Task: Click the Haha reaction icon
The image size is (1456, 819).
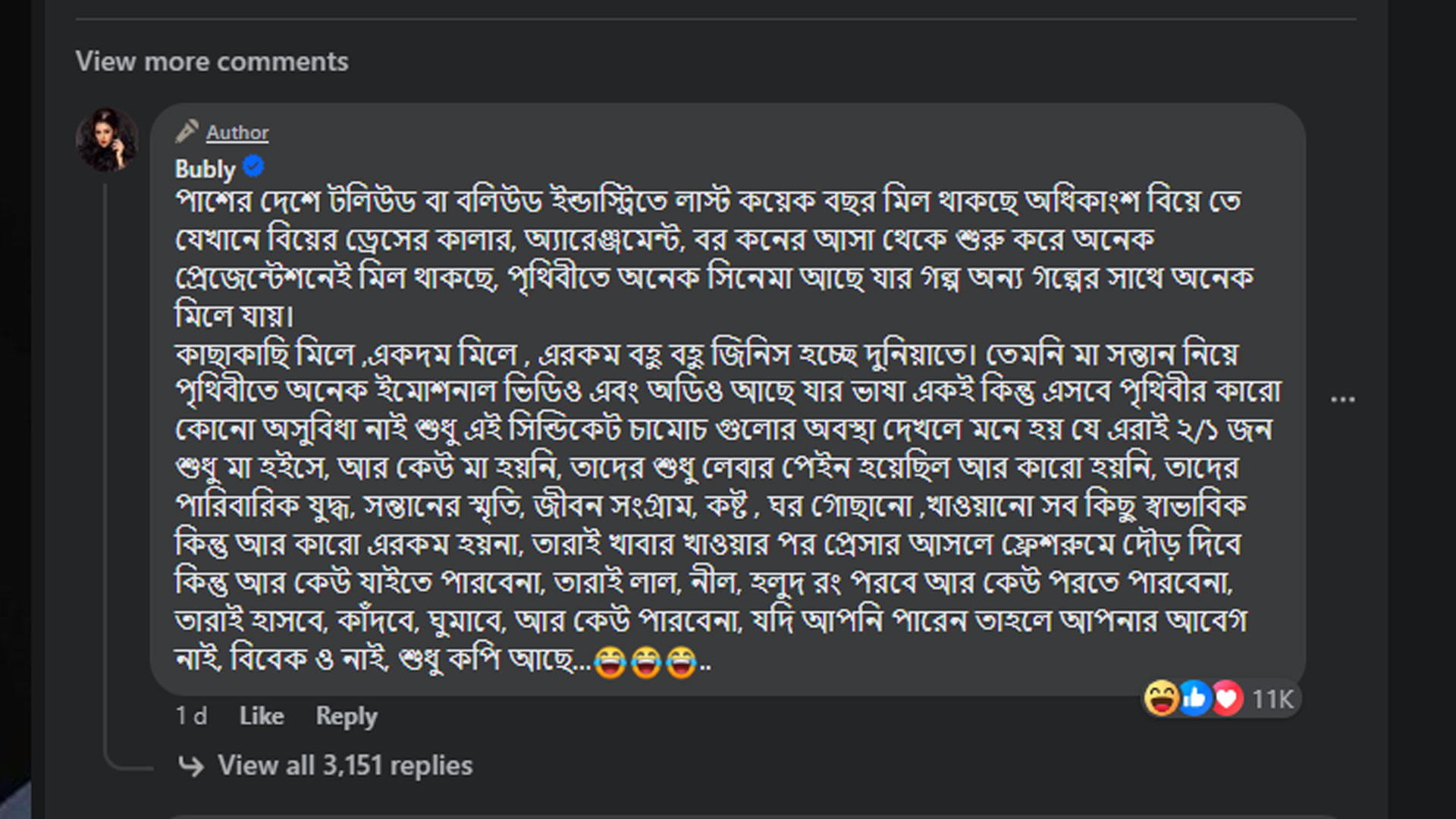Action: pos(1161,698)
